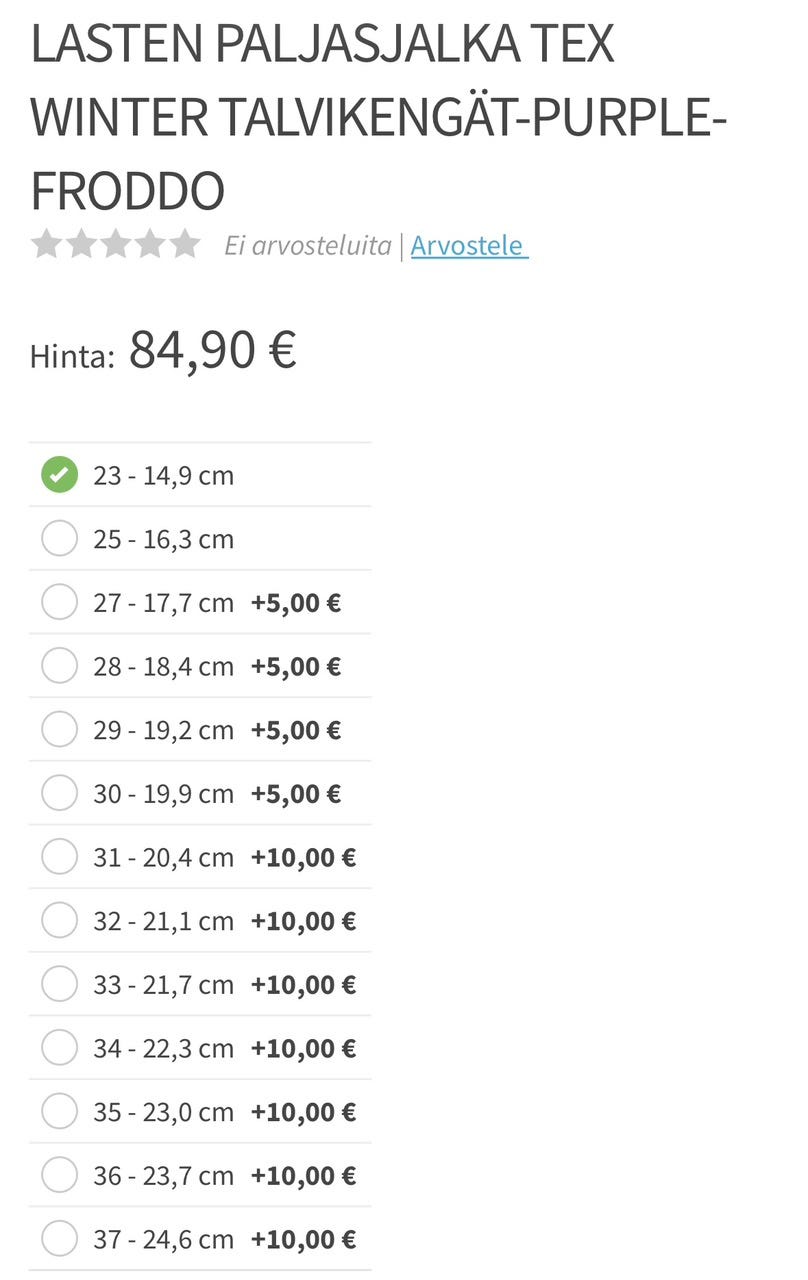The image size is (808, 1280).
Task: Click the fourth rating star
Action: [x=150, y=244]
